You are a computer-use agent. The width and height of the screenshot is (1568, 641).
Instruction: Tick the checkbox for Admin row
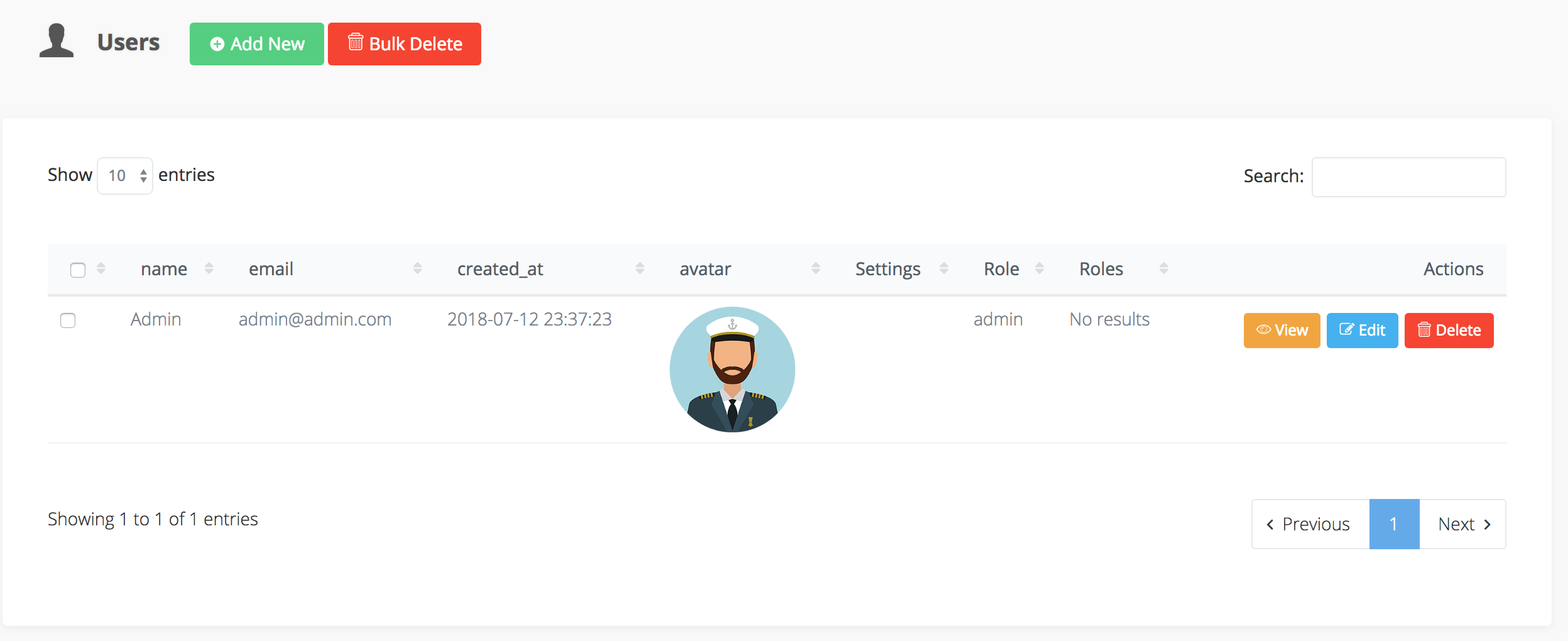[x=68, y=320]
